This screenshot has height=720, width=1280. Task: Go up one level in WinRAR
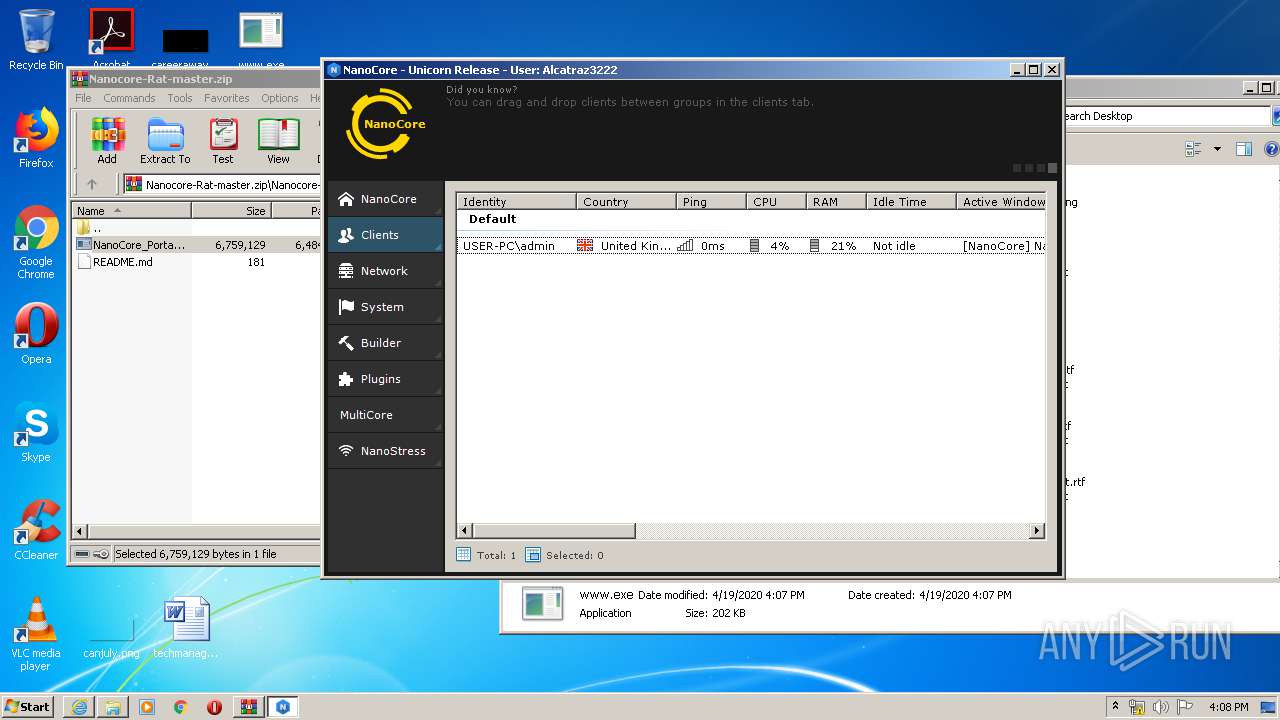(x=92, y=184)
